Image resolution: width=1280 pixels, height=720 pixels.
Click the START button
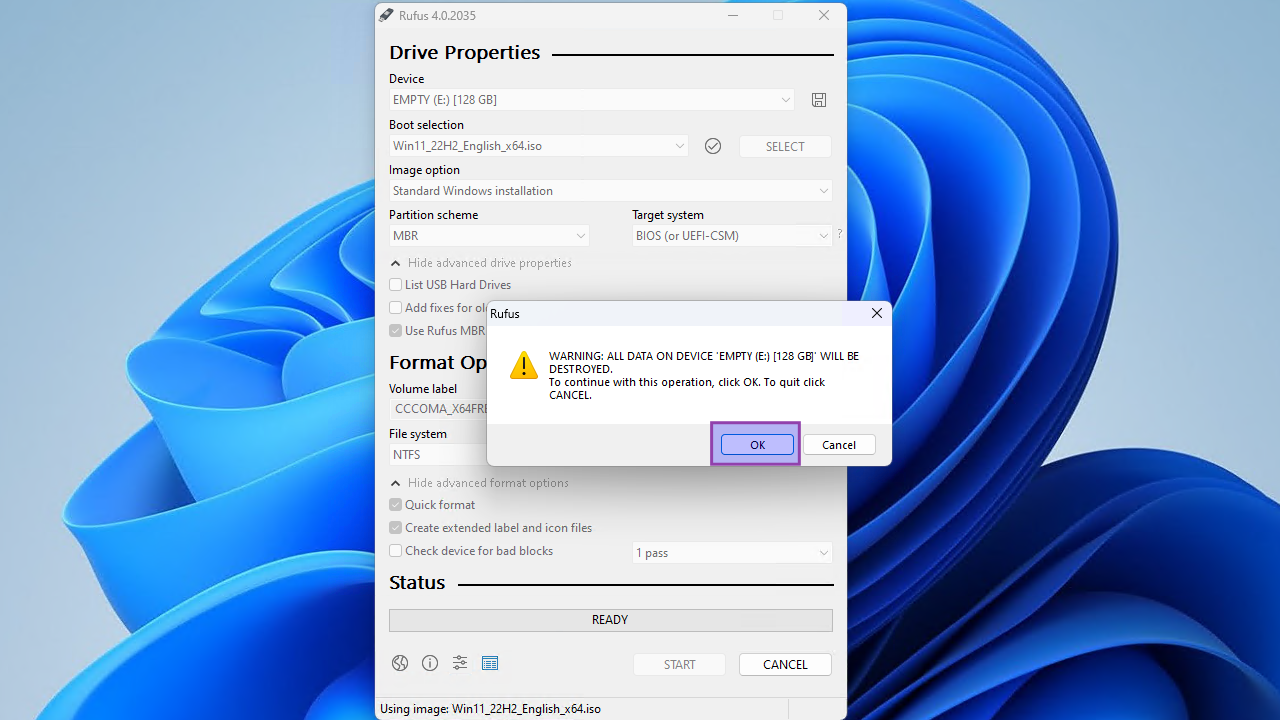[679, 665]
